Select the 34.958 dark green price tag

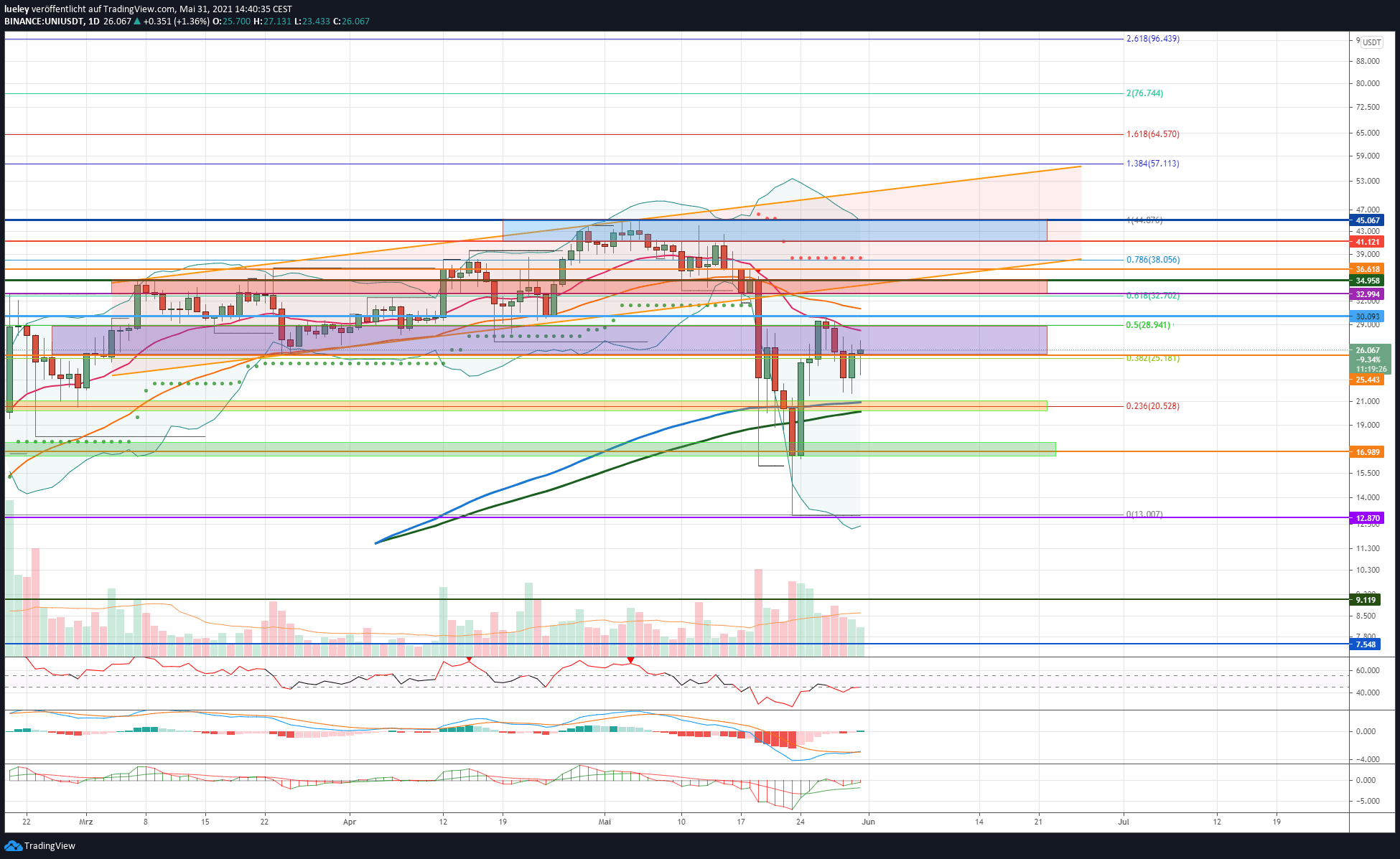tap(1367, 281)
